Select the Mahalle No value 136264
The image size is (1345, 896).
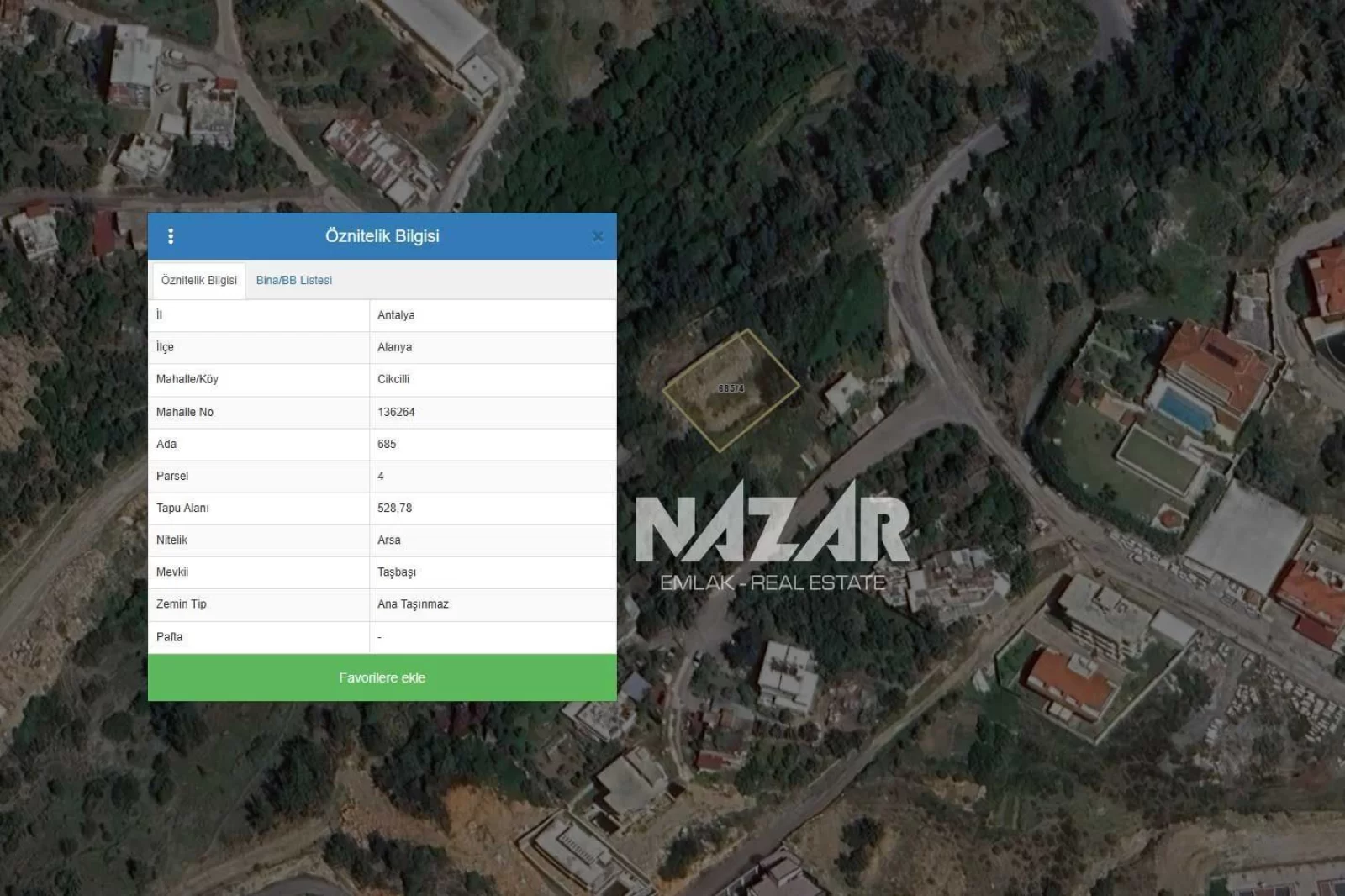[x=396, y=412]
